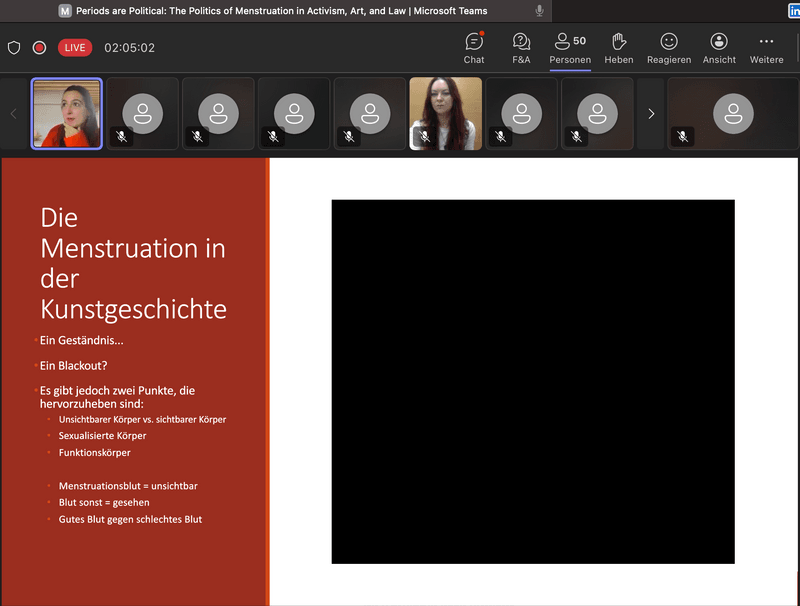Select the Microsoft Teams browser tab
The width and height of the screenshot is (800, 606).
[280, 11]
